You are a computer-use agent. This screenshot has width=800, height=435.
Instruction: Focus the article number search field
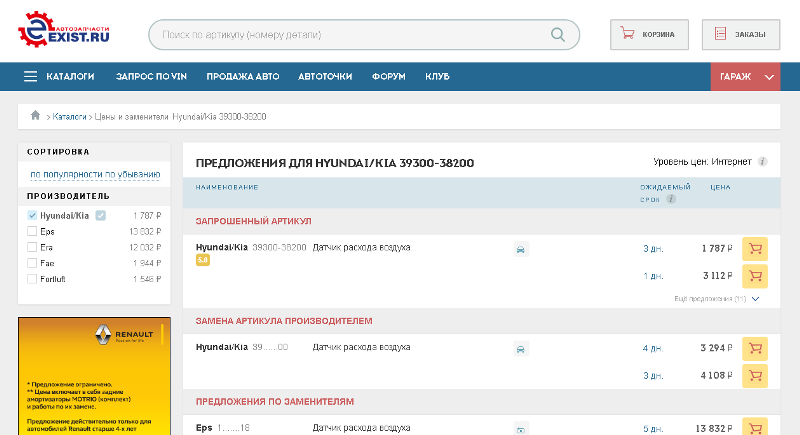point(350,35)
